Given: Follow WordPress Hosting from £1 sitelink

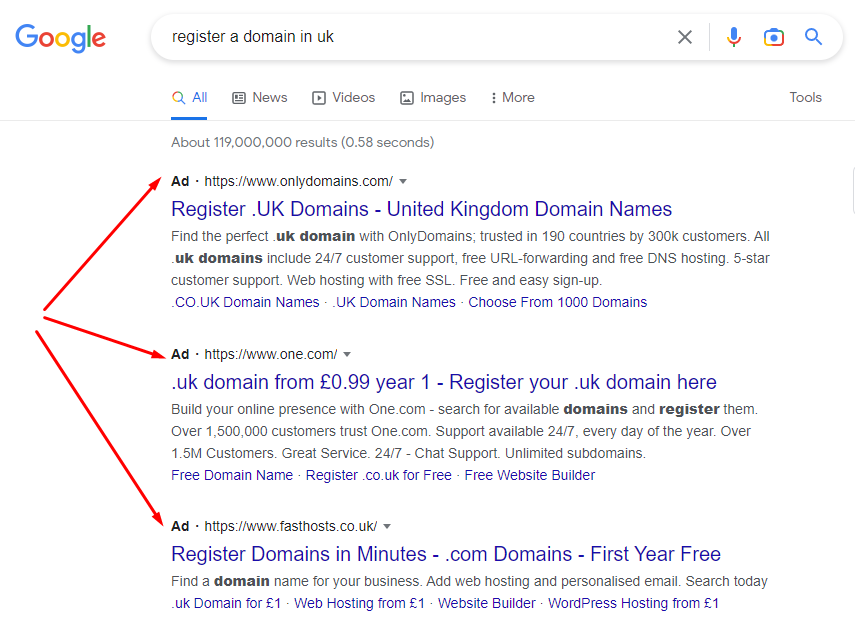Looking at the screenshot, I should tap(634, 603).
